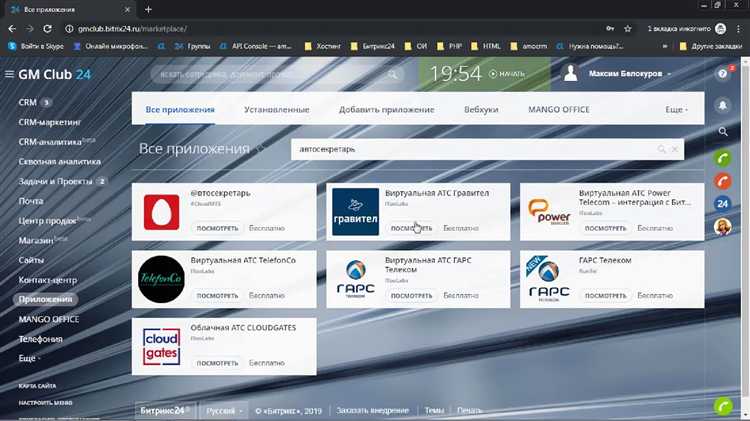Click Настроить меню in the sidebar
Viewport: 750px width, 421px height.
tap(45, 403)
